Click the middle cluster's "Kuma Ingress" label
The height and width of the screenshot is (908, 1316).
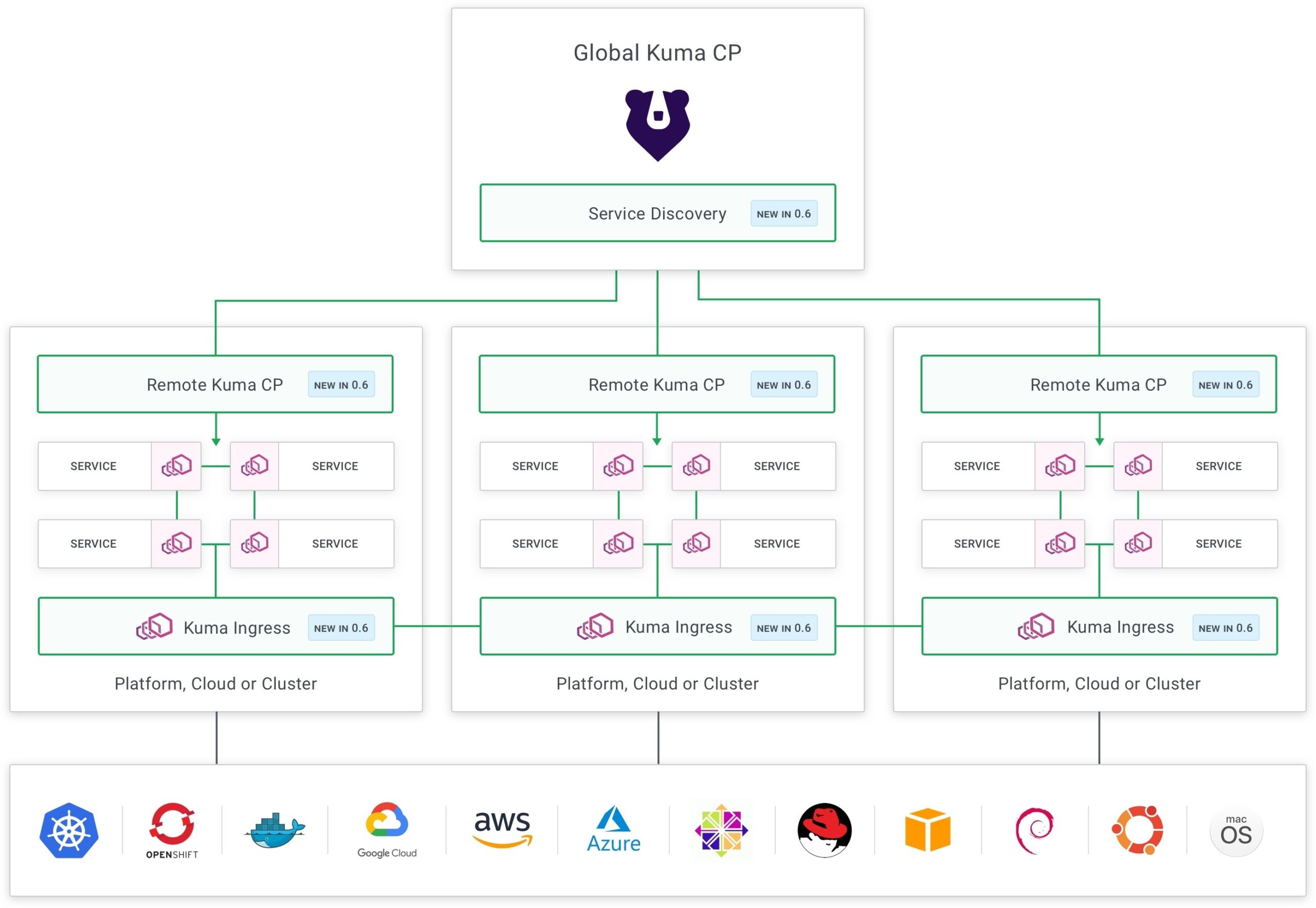click(679, 627)
